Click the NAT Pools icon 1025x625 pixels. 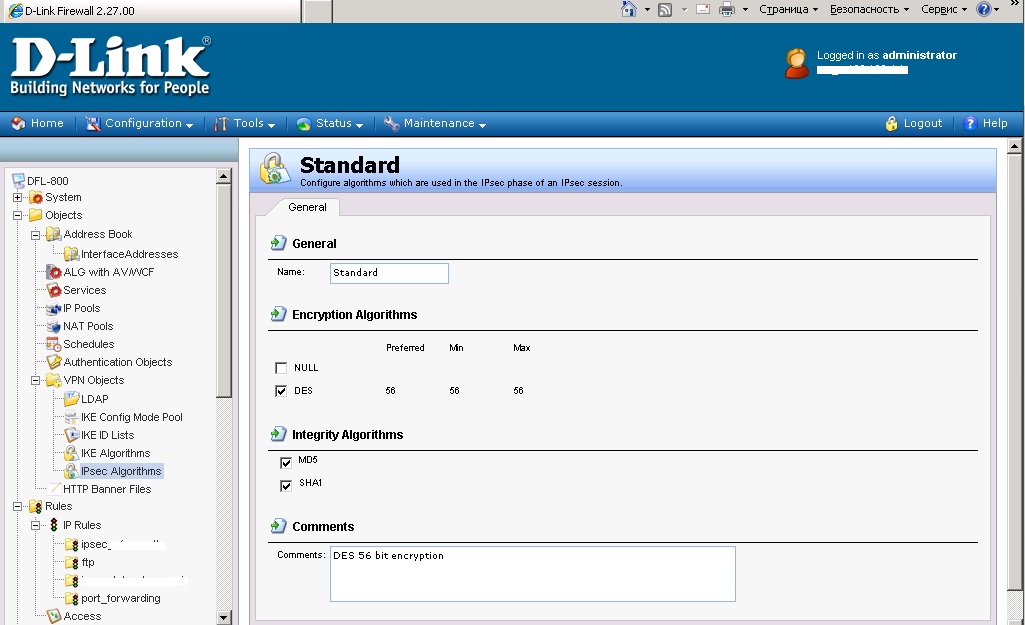tap(54, 326)
